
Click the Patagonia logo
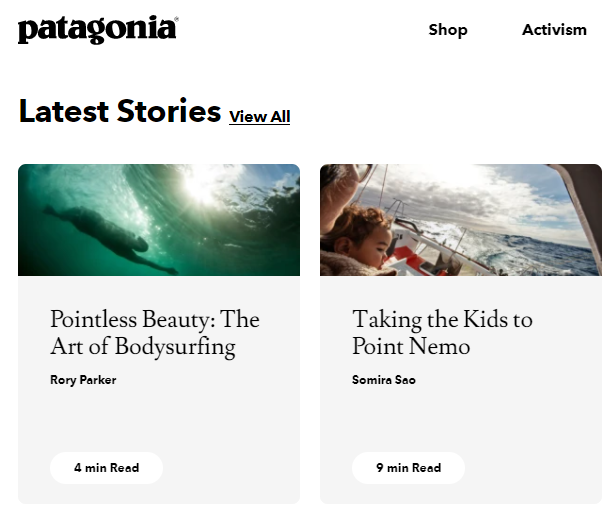[x=97, y=30]
